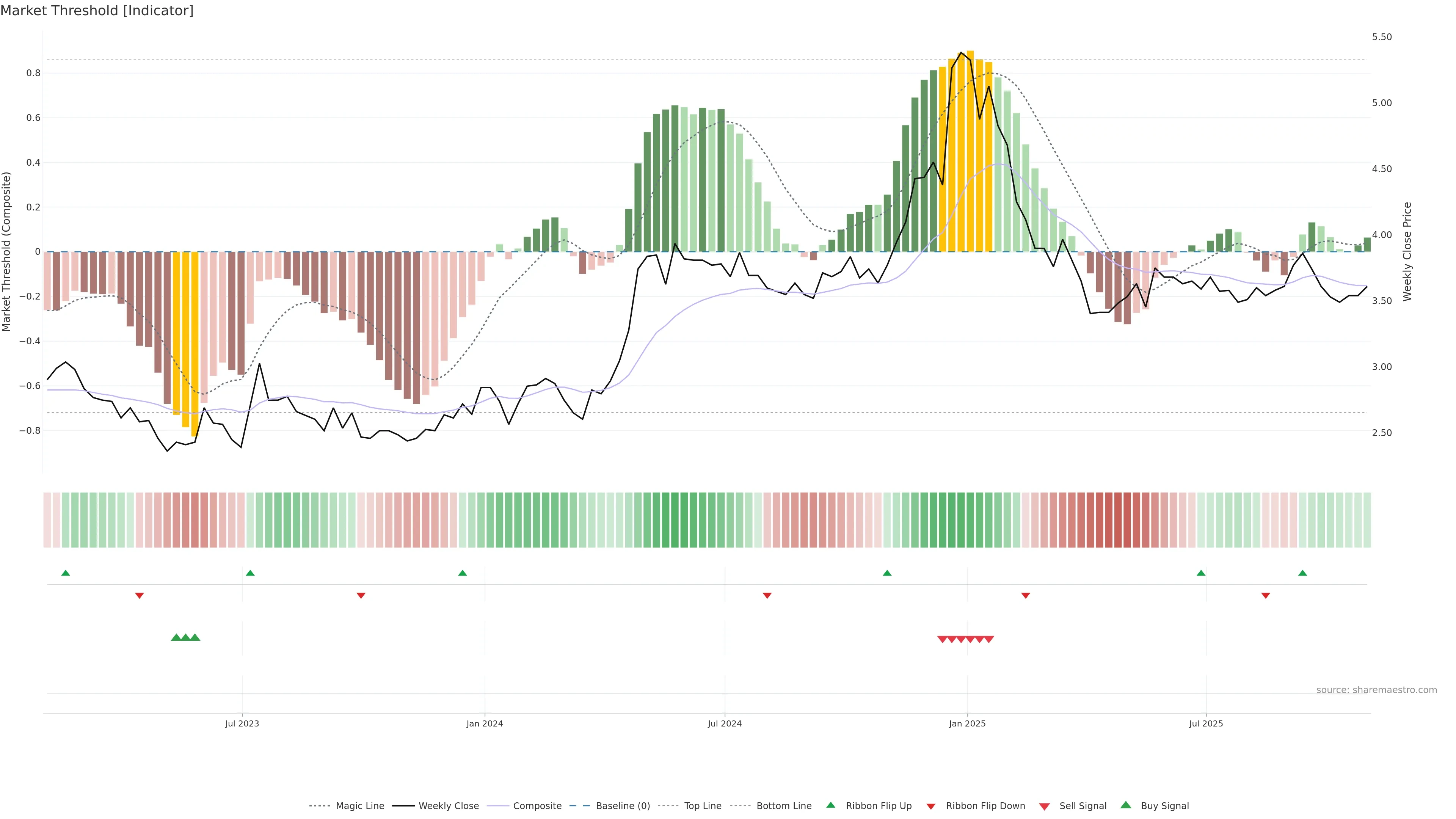The height and width of the screenshot is (819, 1456).
Task: Click the Market Threshold [Indicator] title
Action: pyautogui.click(x=97, y=11)
